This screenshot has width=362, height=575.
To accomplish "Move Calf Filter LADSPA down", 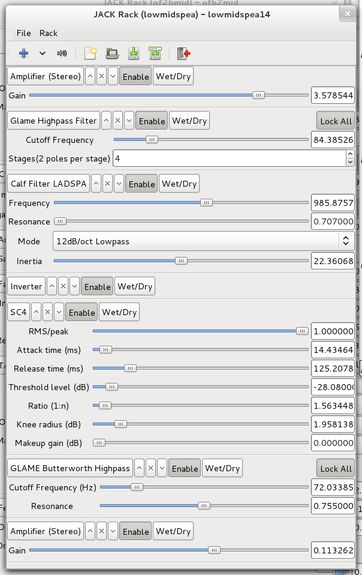I will pos(119,184).
